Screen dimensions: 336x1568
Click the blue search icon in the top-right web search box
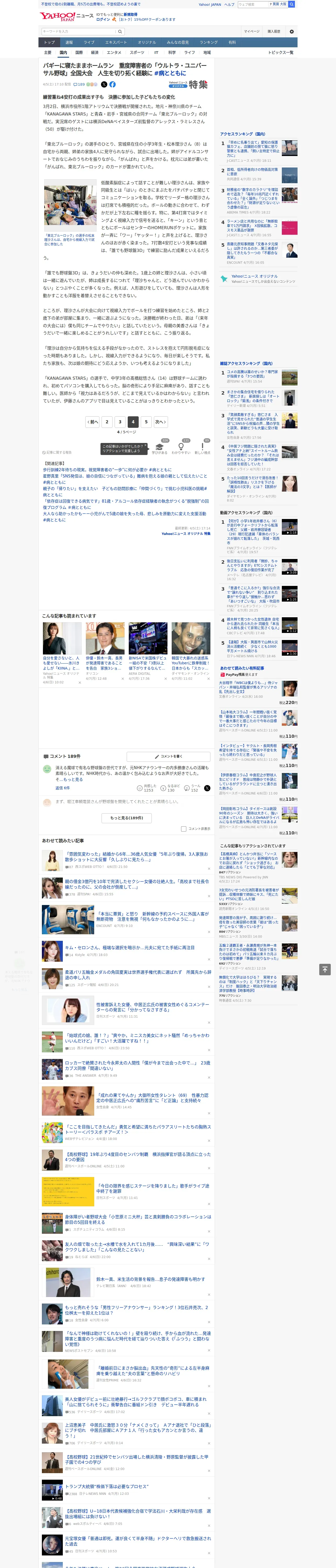pyautogui.click(x=292, y=4)
